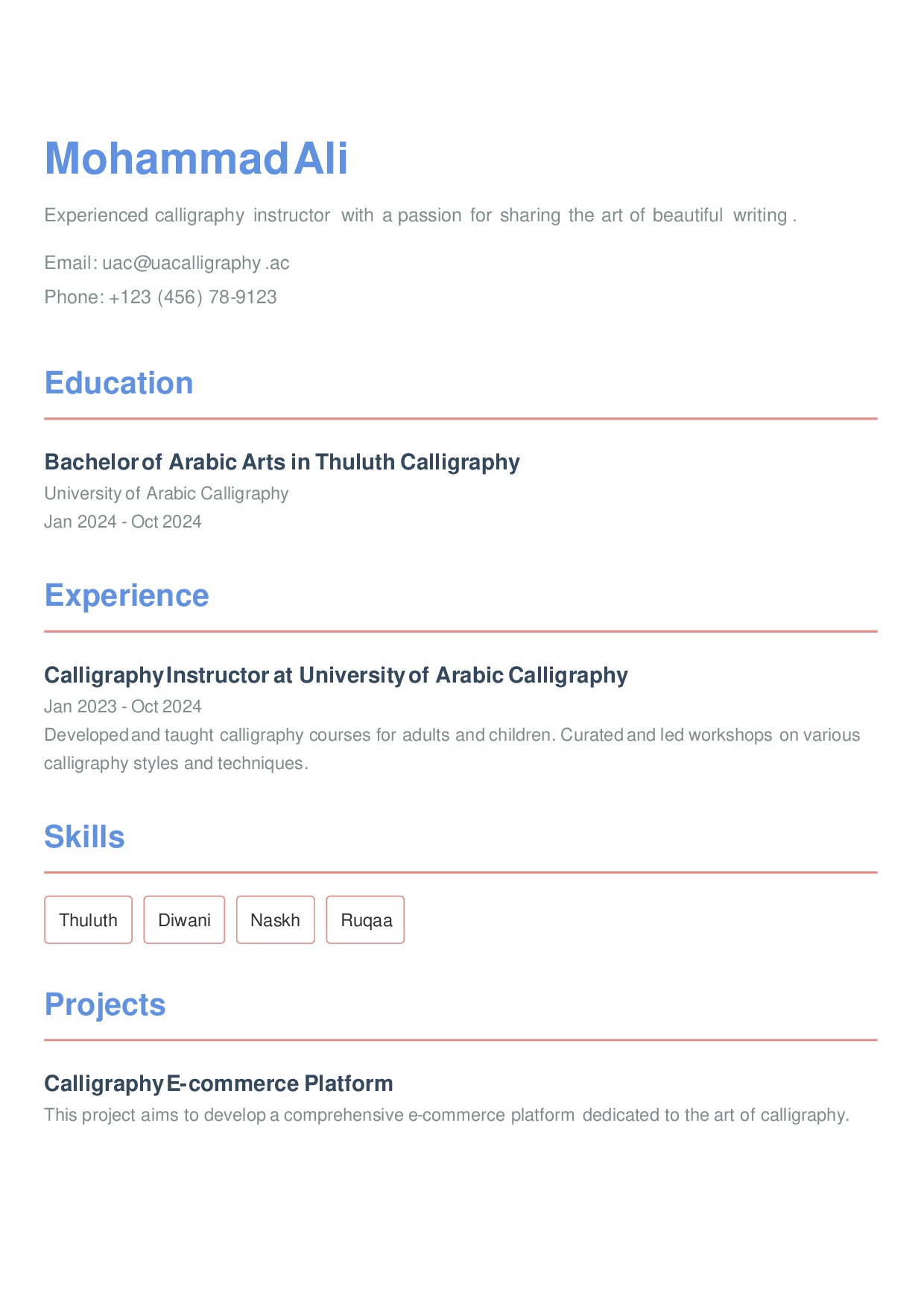
Task: Select the Education section heading
Action: (119, 383)
